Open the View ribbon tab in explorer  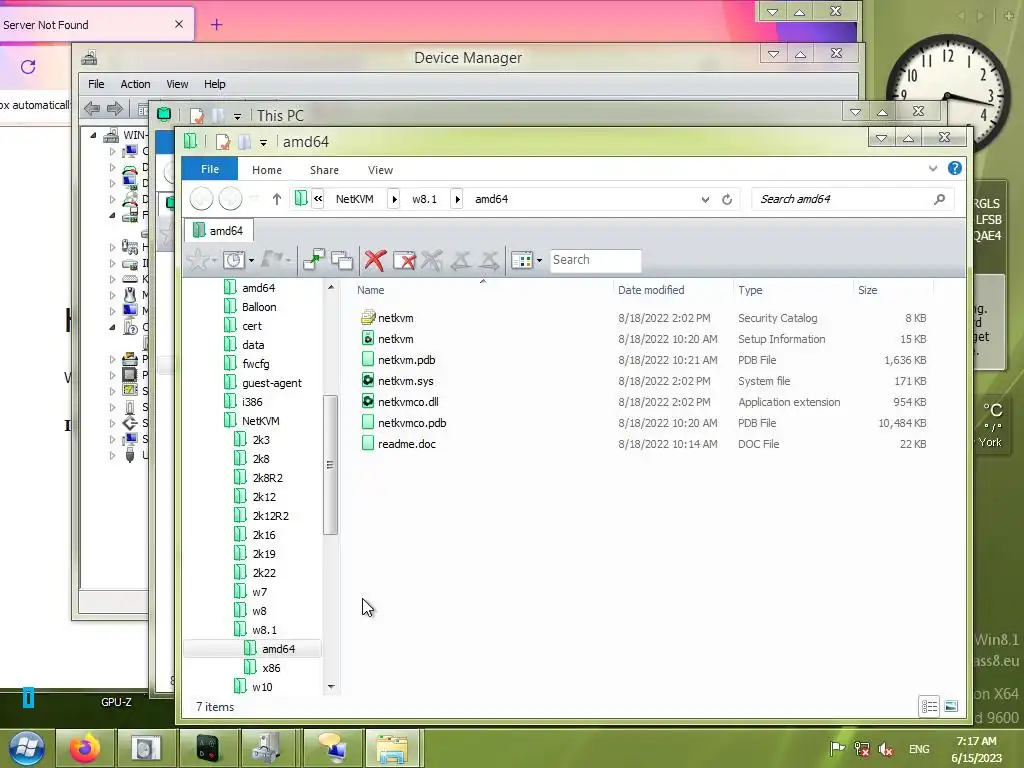(x=380, y=170)
